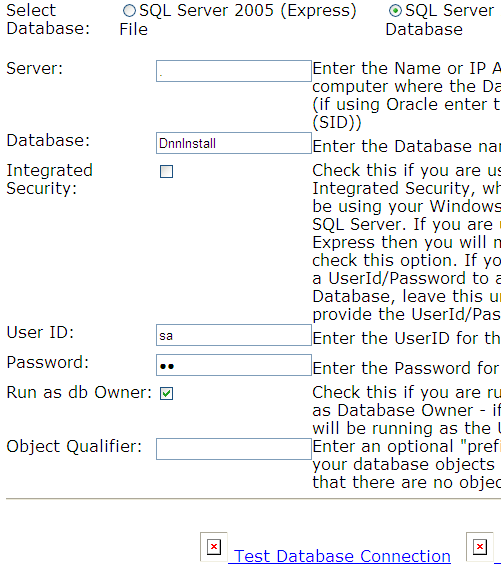Click the "Integrated Security:" label
501x571 pixels.
(x=50, y=179)
